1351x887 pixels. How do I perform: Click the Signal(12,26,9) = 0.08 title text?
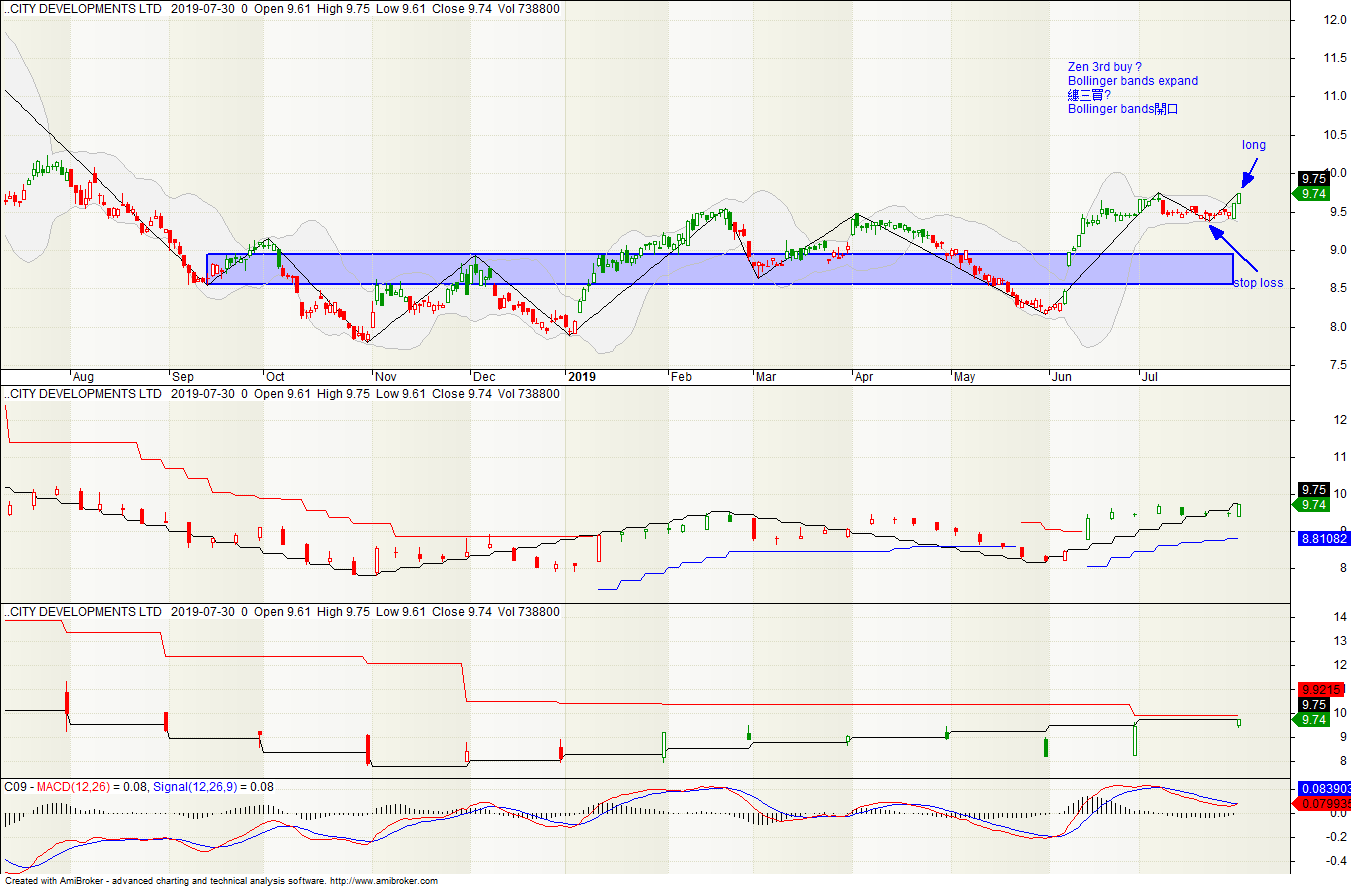tap(213, 787)
